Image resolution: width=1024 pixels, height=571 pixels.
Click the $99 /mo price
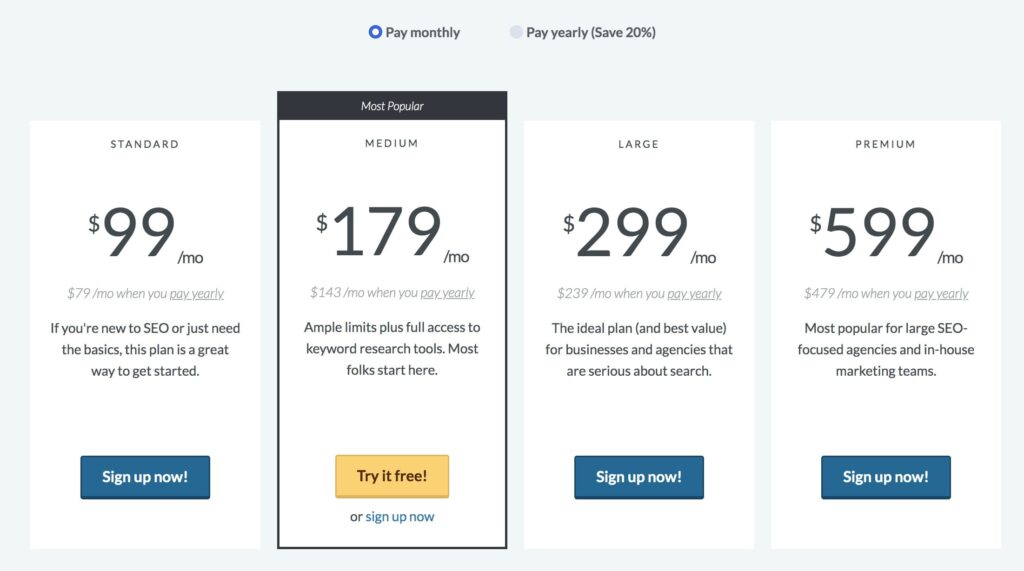pos(146,233)
